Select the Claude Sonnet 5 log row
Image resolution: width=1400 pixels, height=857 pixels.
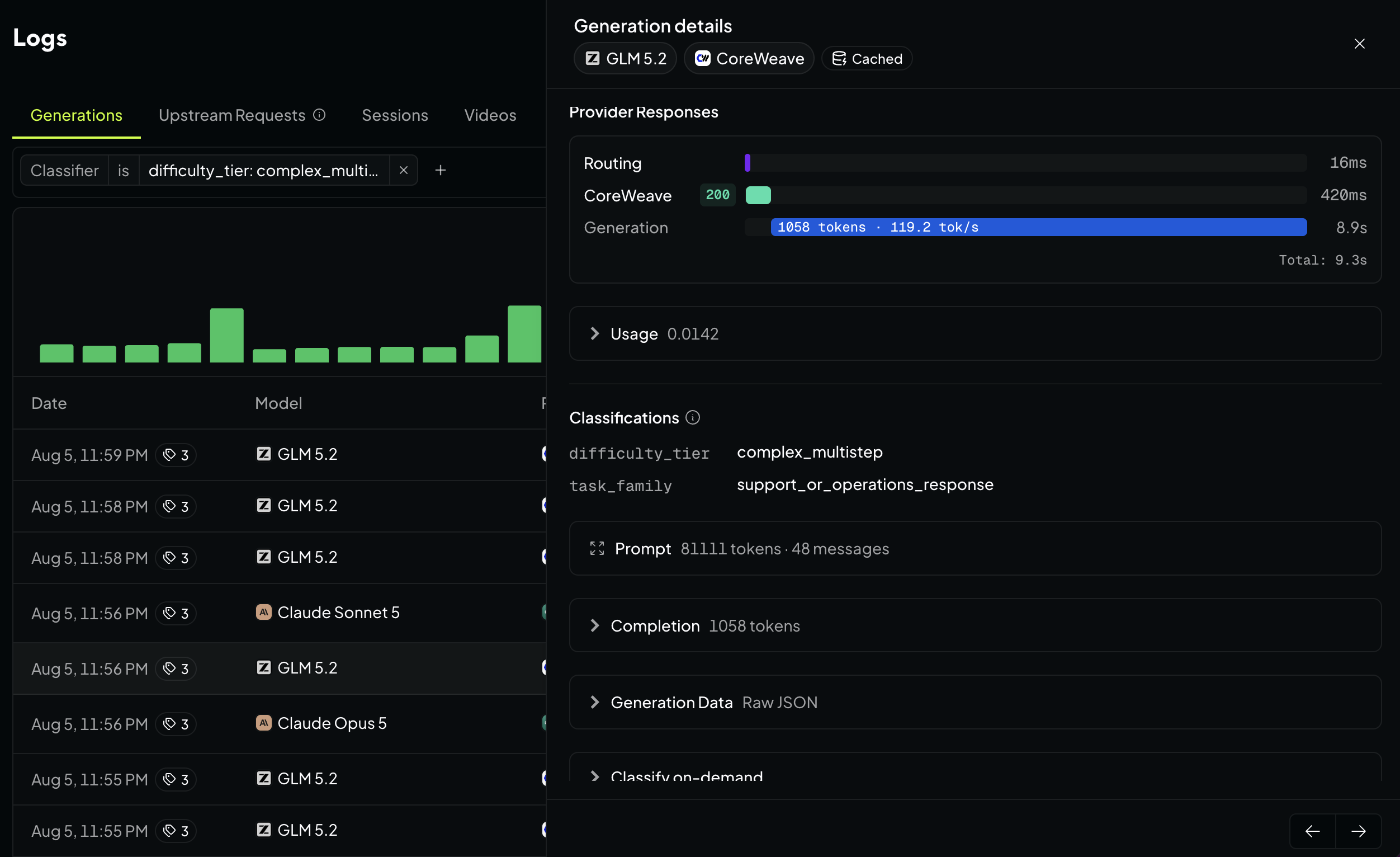280,613
